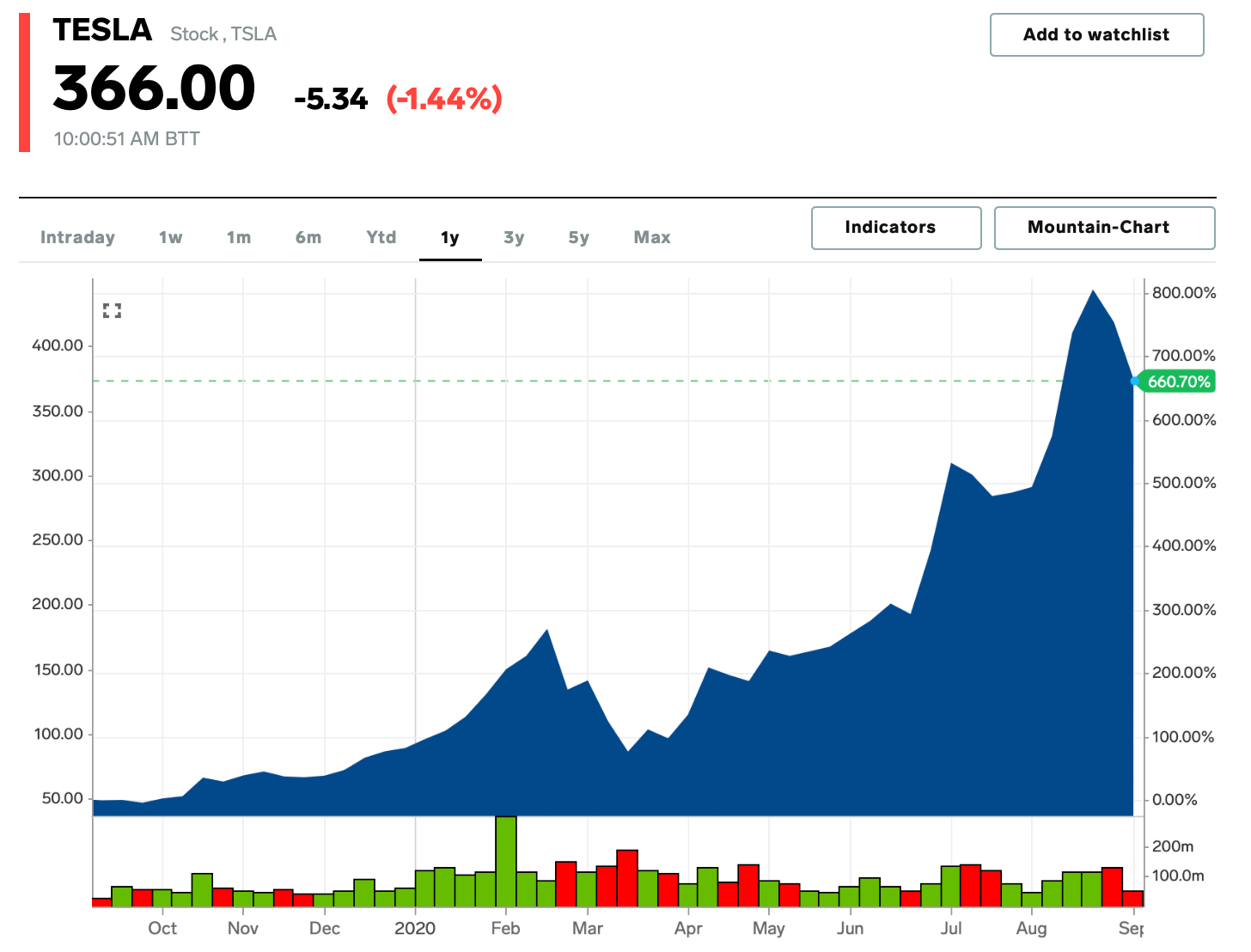Click the Mar date axis label
The image size is (1251, 952).
click(588, 928)
